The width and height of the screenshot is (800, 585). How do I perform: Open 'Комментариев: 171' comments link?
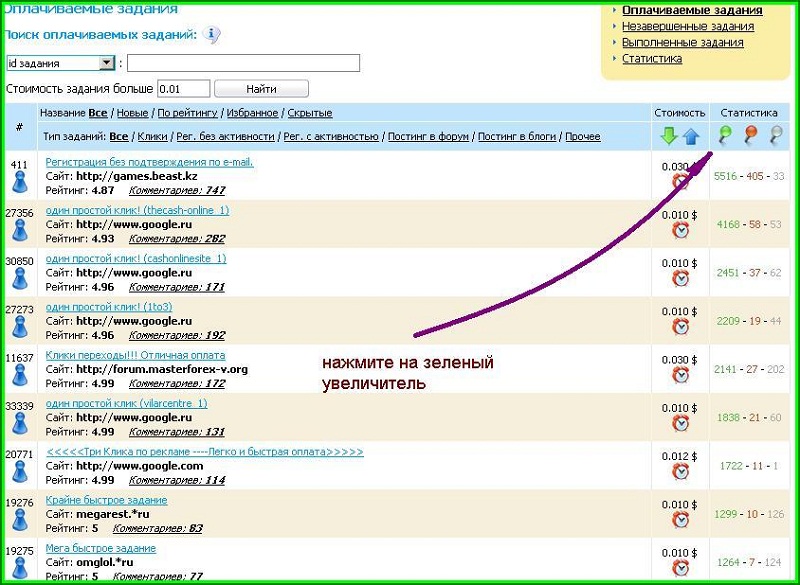coord(177,287)
